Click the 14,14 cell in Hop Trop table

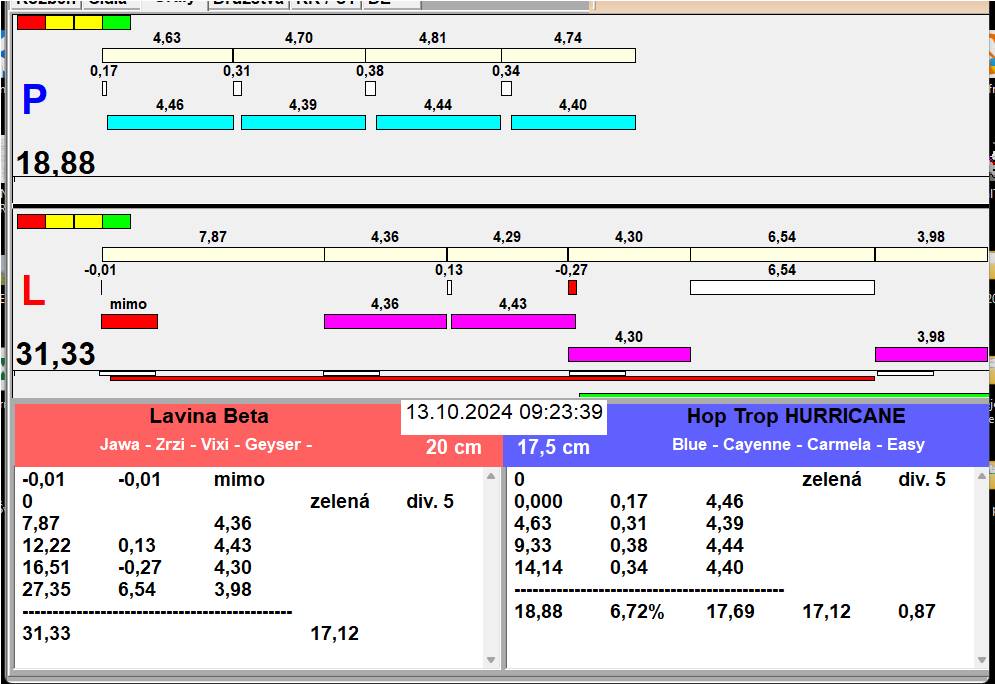tap(538, 567)
